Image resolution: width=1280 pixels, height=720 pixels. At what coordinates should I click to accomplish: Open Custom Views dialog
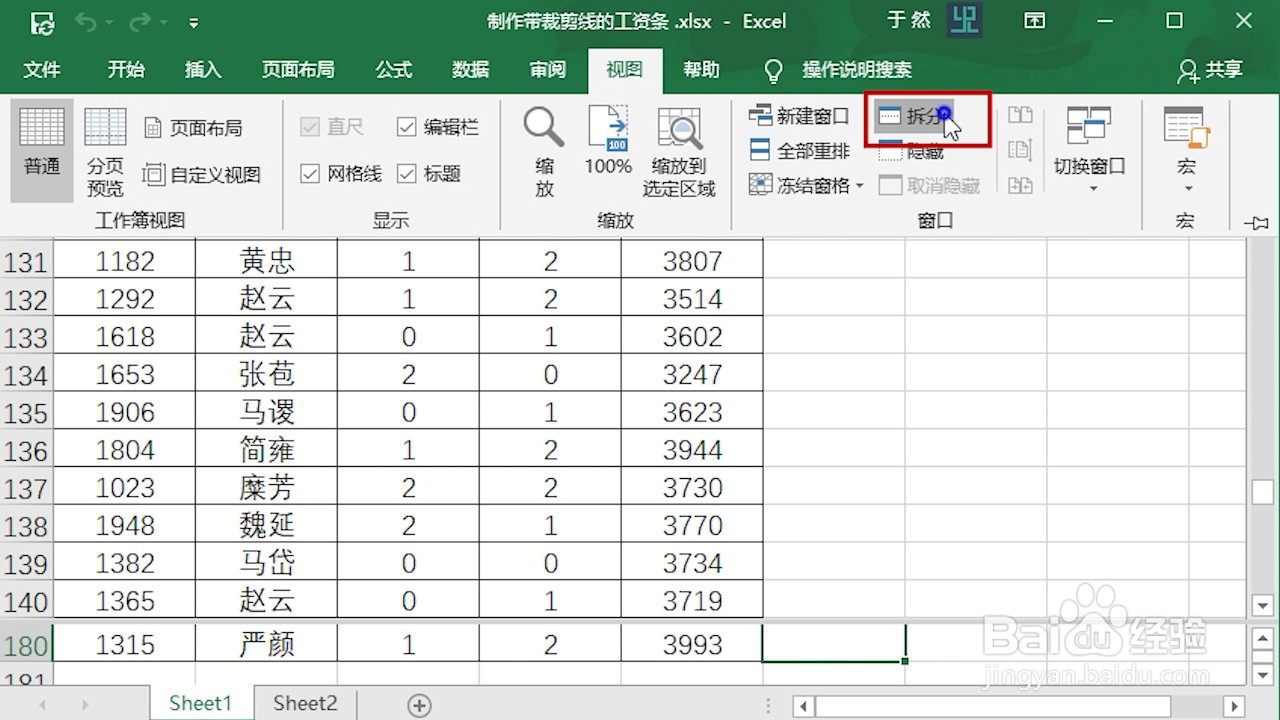point(202,175)
